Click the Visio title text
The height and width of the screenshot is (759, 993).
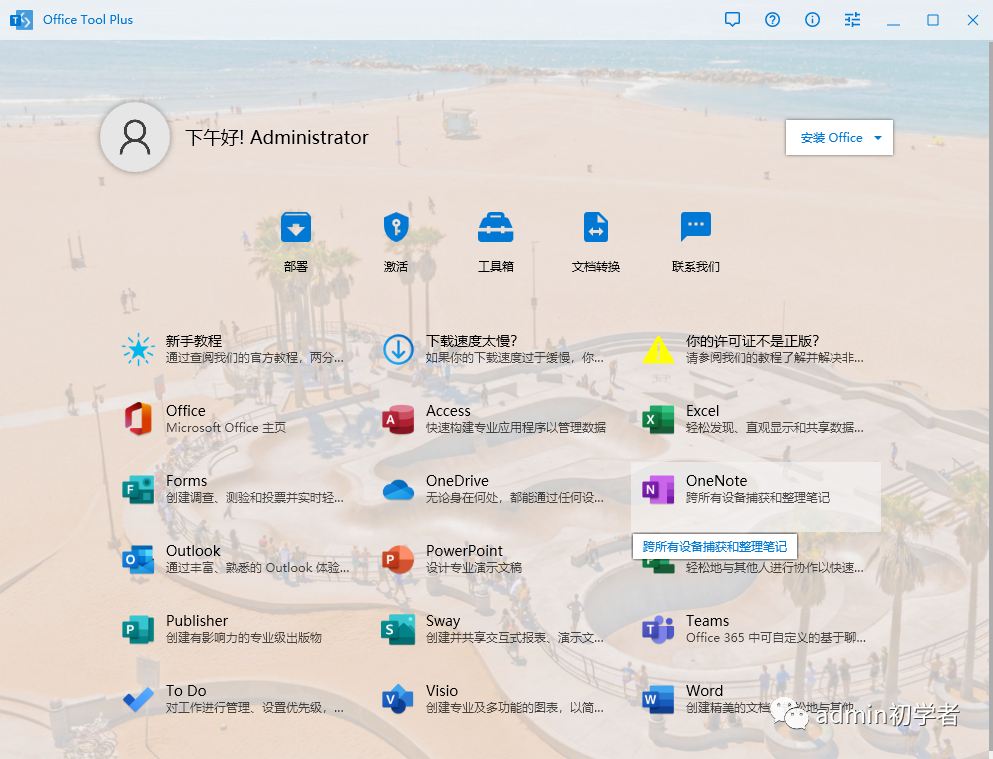(441, 691)
